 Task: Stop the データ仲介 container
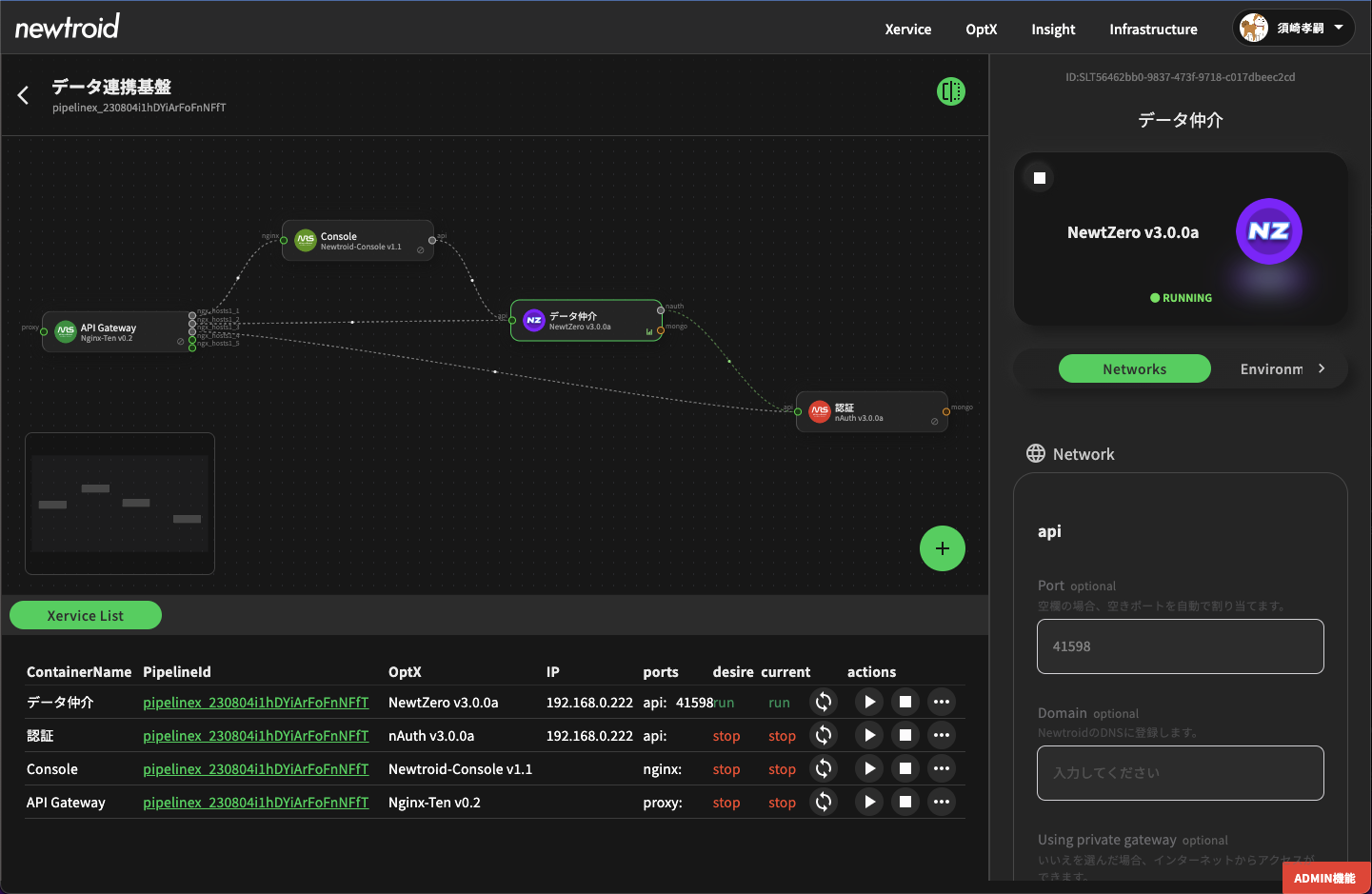coord(905,702)
